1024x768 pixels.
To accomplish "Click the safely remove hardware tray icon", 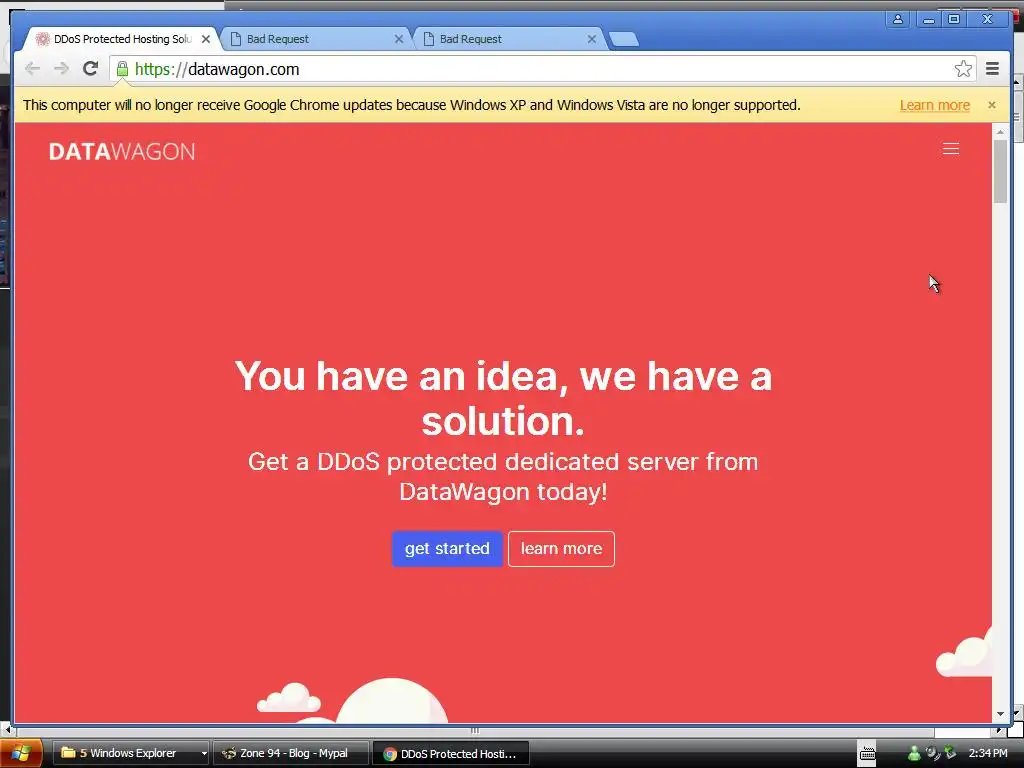I will pos(950,753).
